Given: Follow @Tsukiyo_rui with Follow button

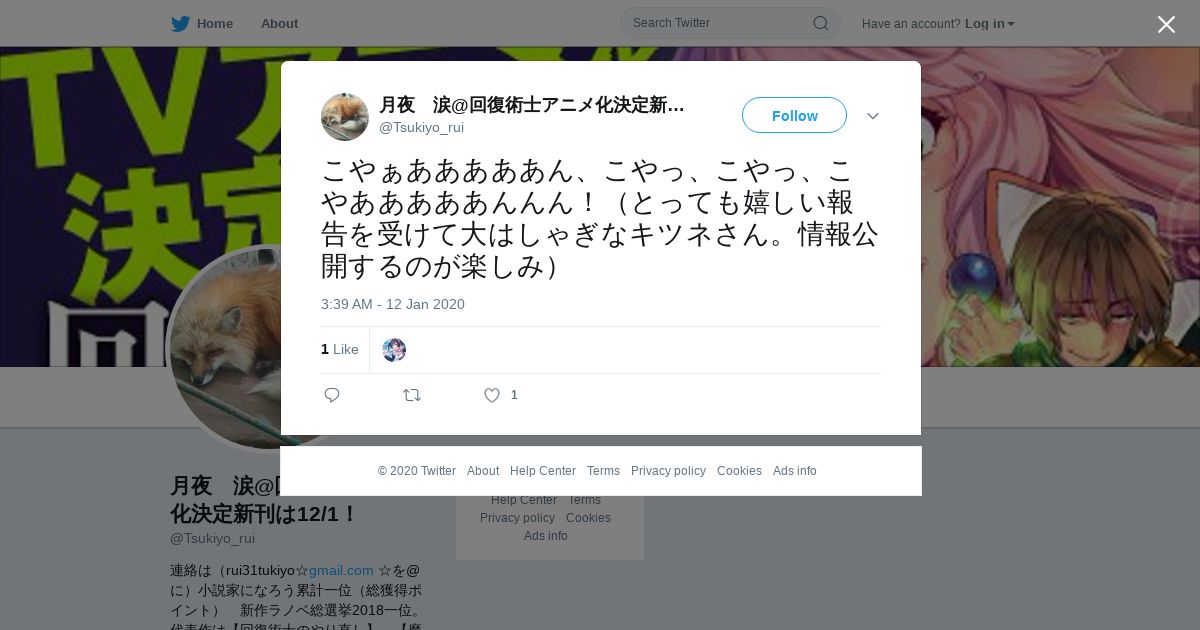Looking at the screenshot, I should tap(794, 115).
